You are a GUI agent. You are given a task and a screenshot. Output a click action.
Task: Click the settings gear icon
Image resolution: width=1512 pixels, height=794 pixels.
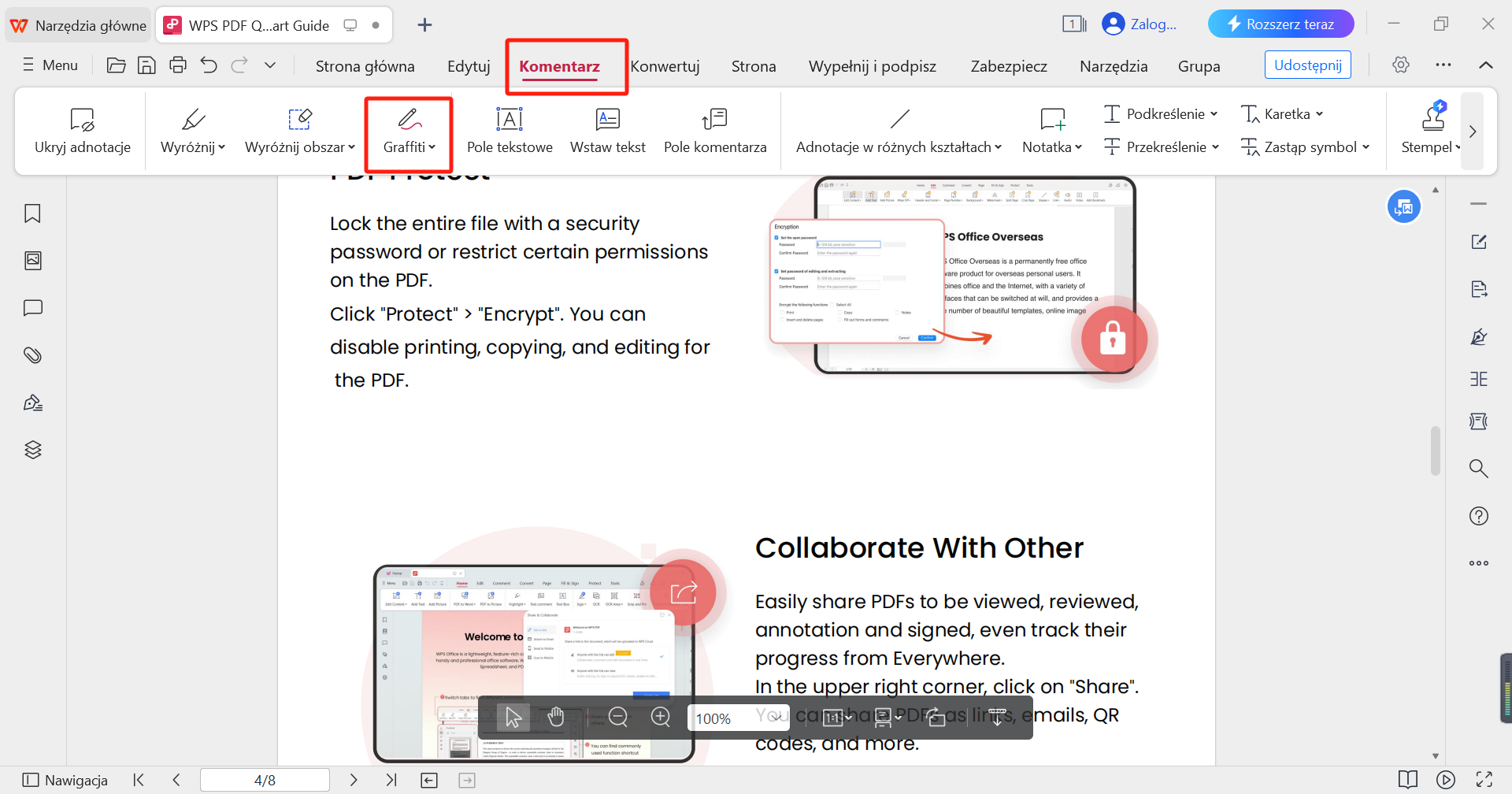tap(1401, 65)
